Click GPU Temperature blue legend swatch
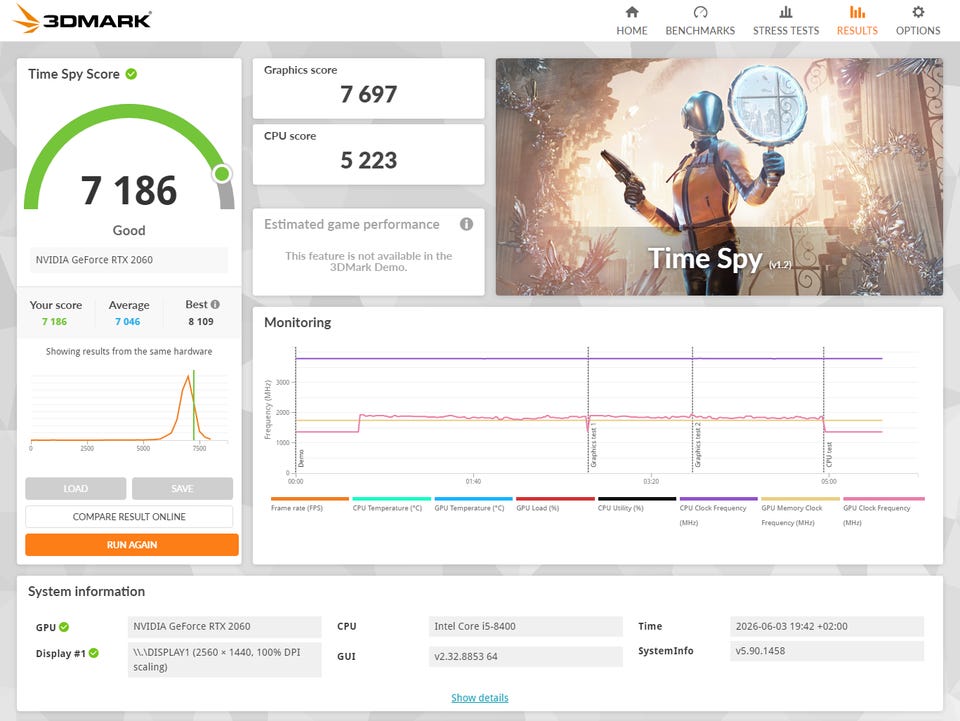The image size is (960, 721). click(473, 499)
